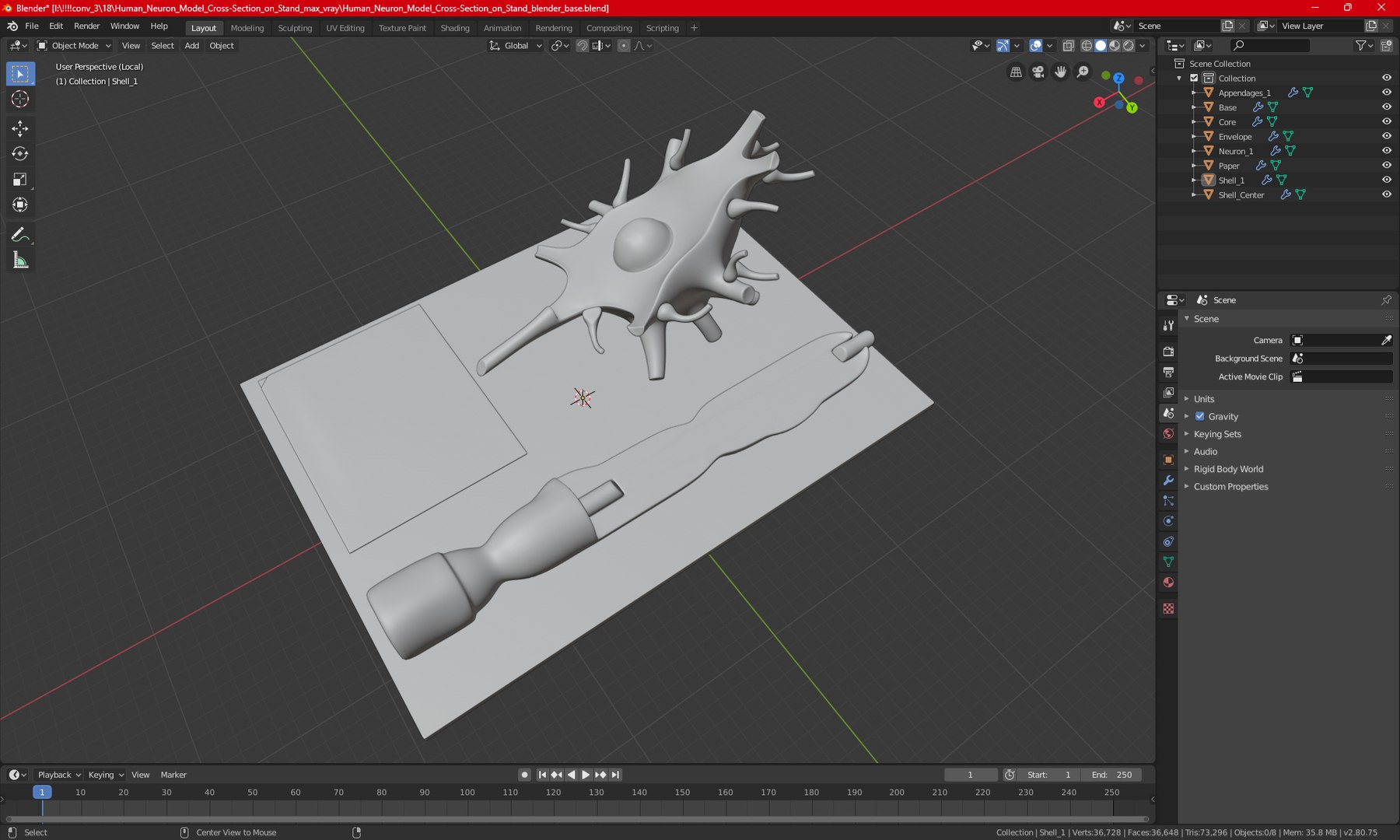Image resolution: width=1400 pixels, height=840 pixels.
Task: Activate the Move tool
Action: coord(20,128)
